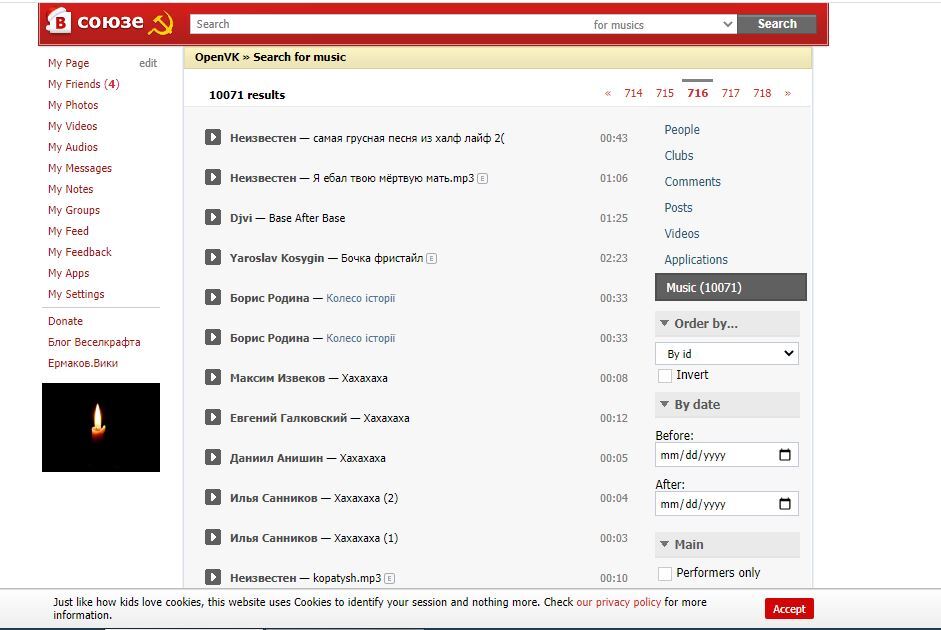941x630 pixels.
Task: Play Максим Извеков Хахахаха track
Action: (x=212, y=377)
